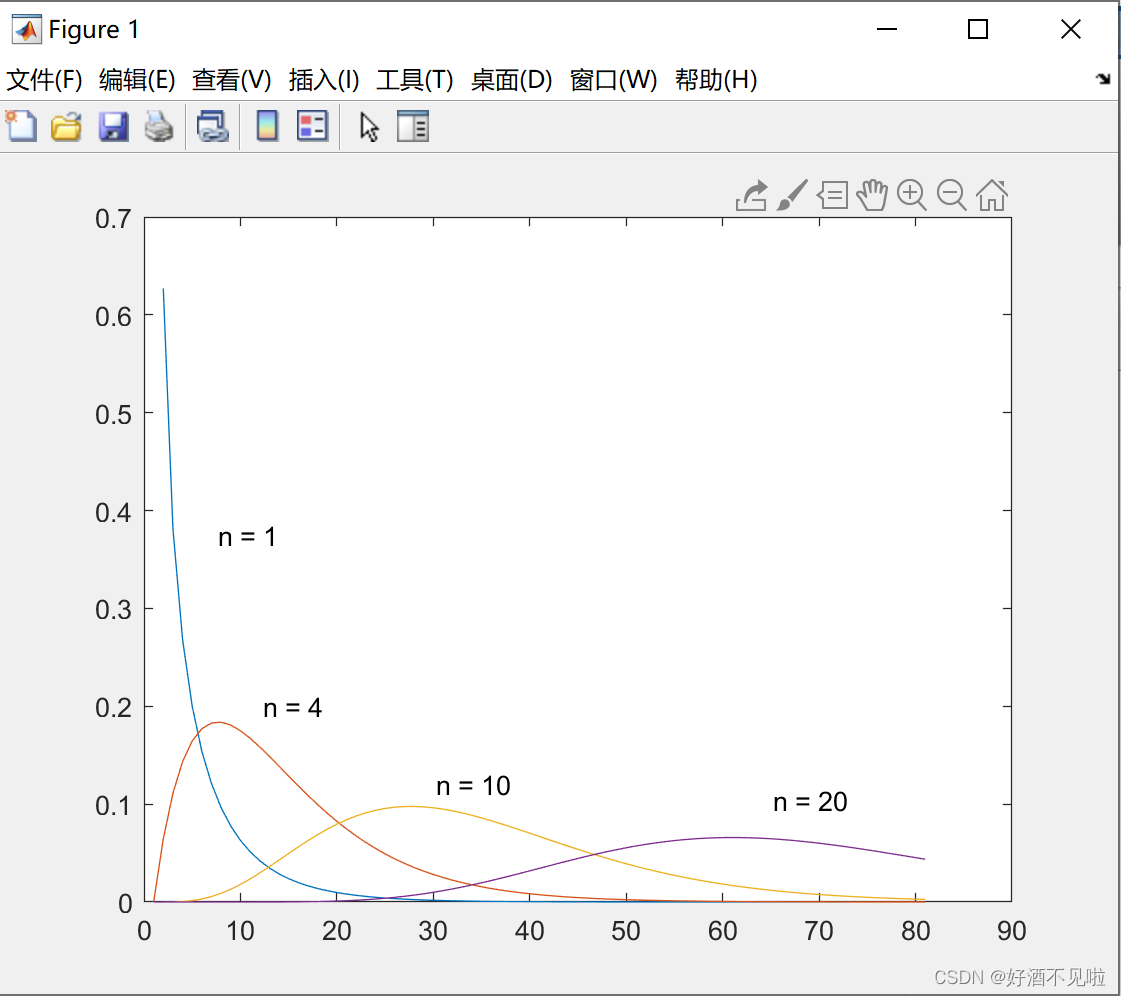Insert a colorbar using its toolbar icon
The width and height of the screenshot is (1121, 996).
coord(266,126)
